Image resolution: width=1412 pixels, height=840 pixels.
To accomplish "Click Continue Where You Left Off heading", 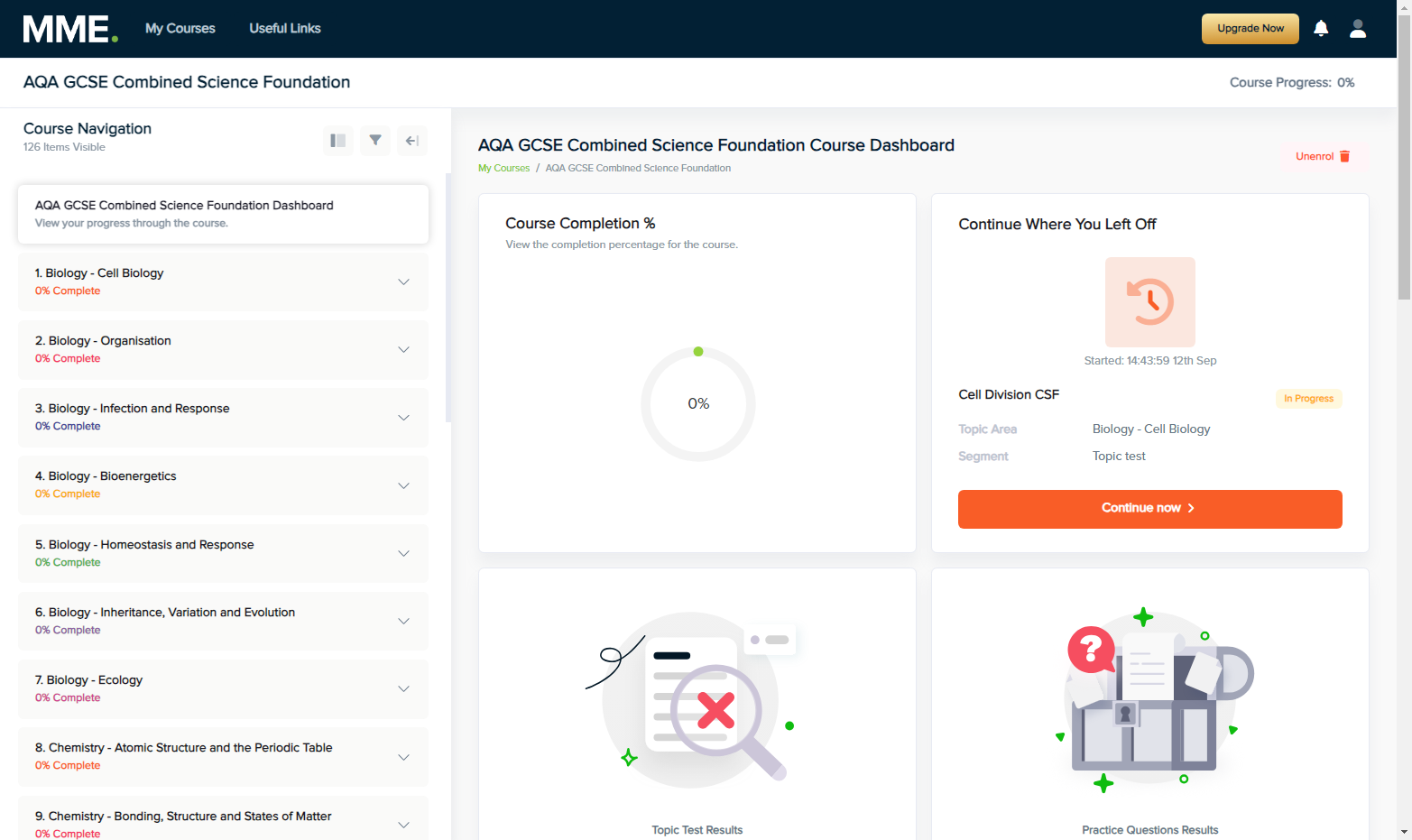I will (1057, 224).
